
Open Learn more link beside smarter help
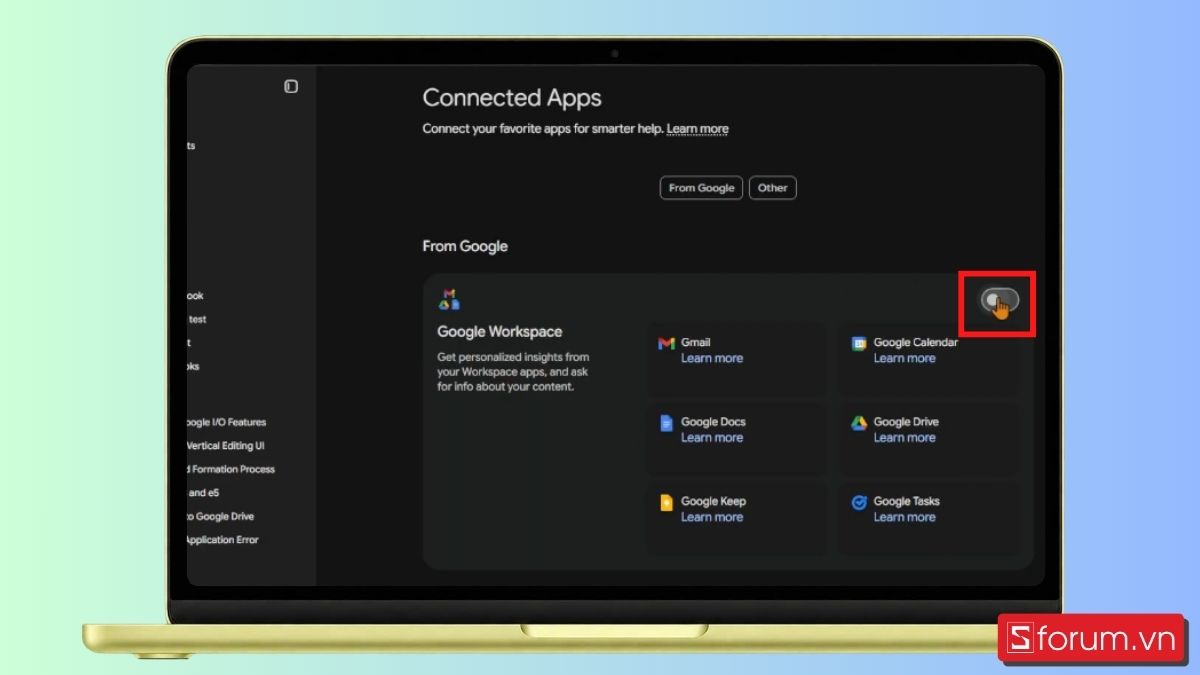point(698,129)
